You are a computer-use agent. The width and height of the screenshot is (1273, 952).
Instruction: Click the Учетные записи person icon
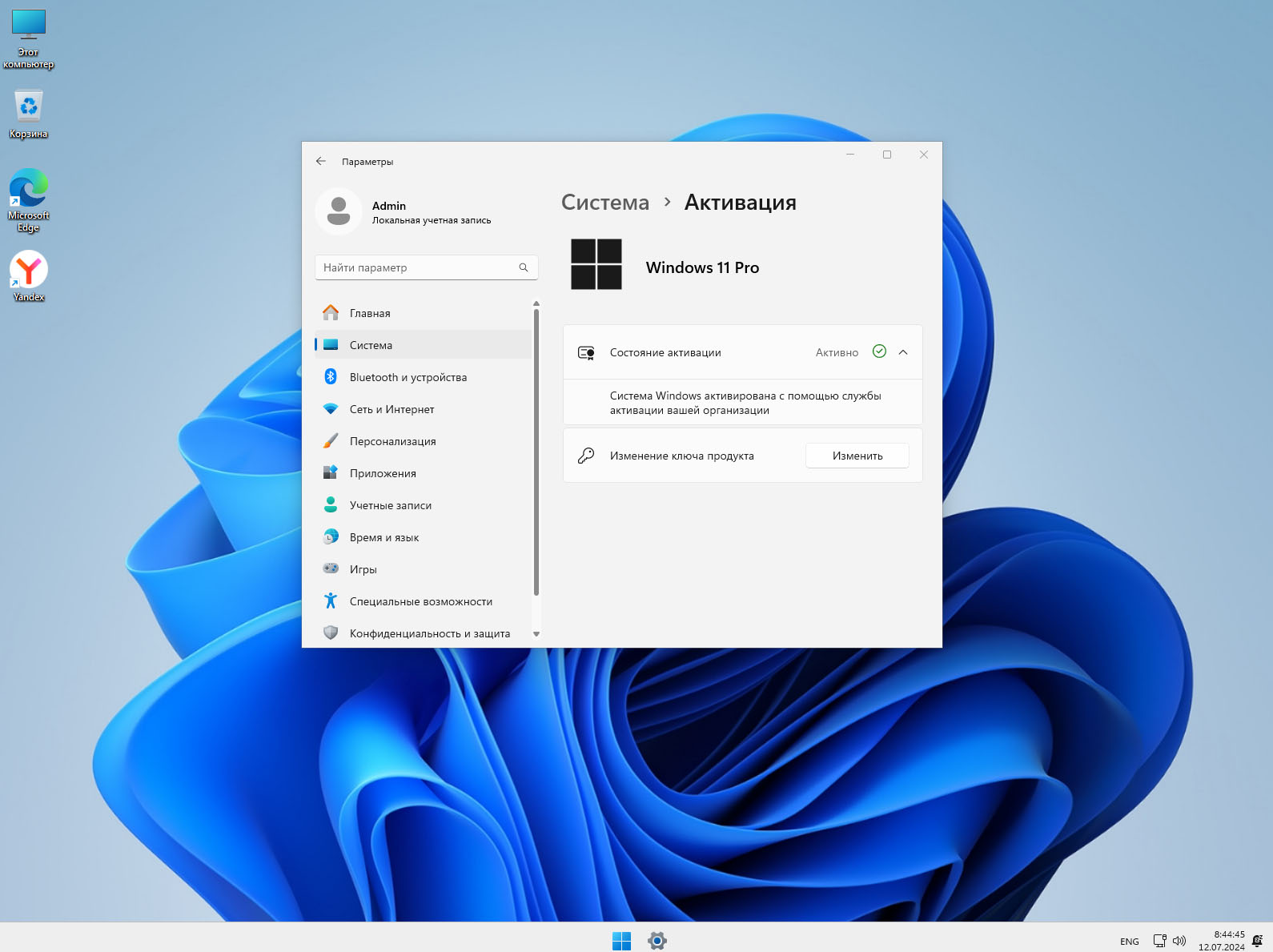(331, 504)
